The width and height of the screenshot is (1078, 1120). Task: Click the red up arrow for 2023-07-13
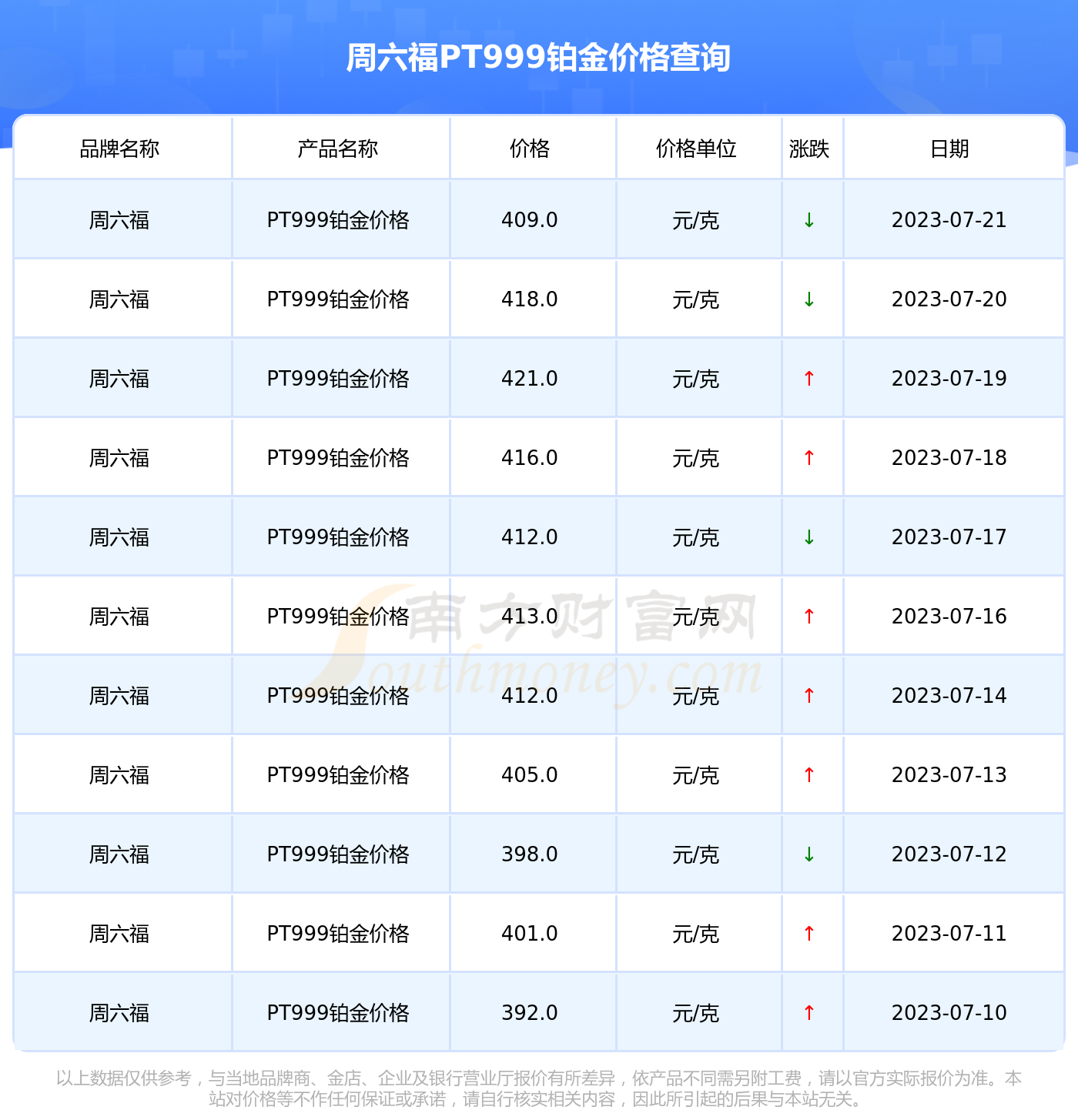click(809, 775)
